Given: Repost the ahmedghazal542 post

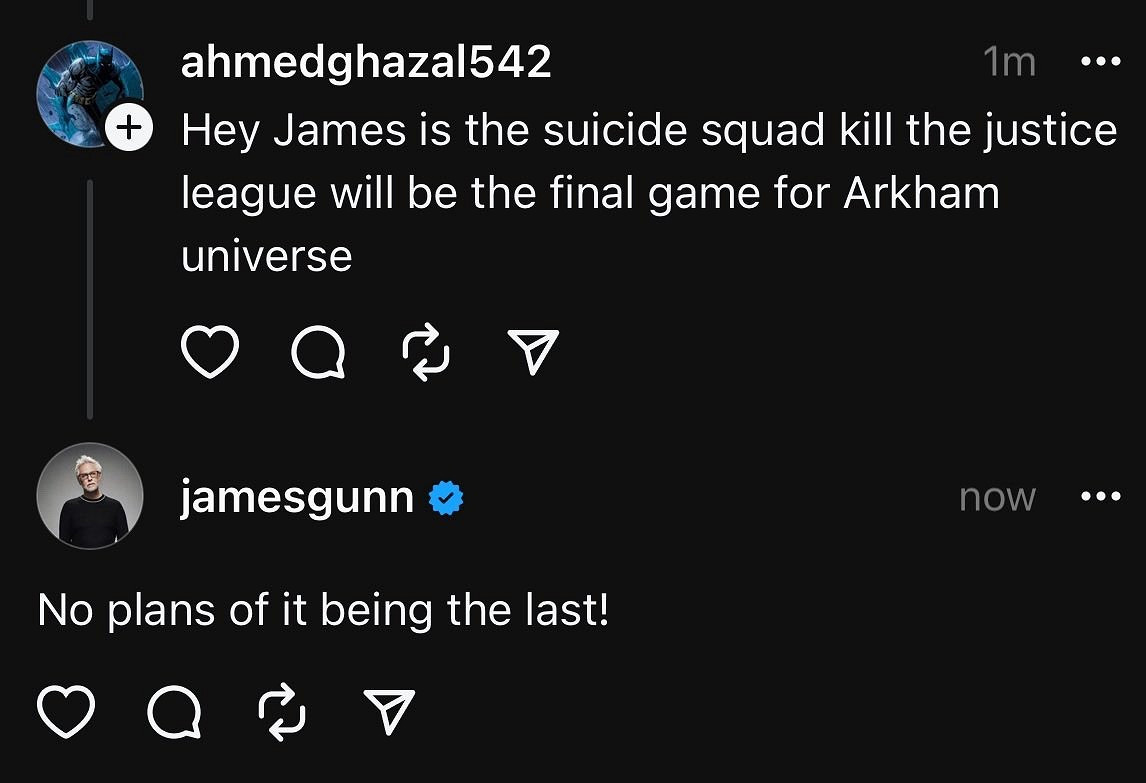Looking at the screenshot, I should click(x=425, y=352).
